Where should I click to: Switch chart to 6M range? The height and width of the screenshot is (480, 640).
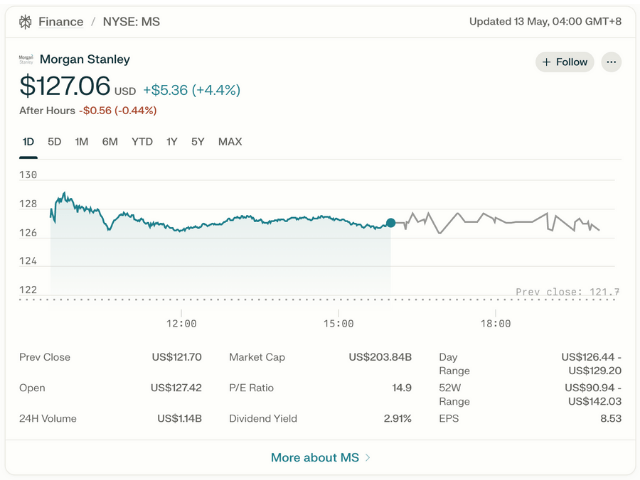(110, 142)
